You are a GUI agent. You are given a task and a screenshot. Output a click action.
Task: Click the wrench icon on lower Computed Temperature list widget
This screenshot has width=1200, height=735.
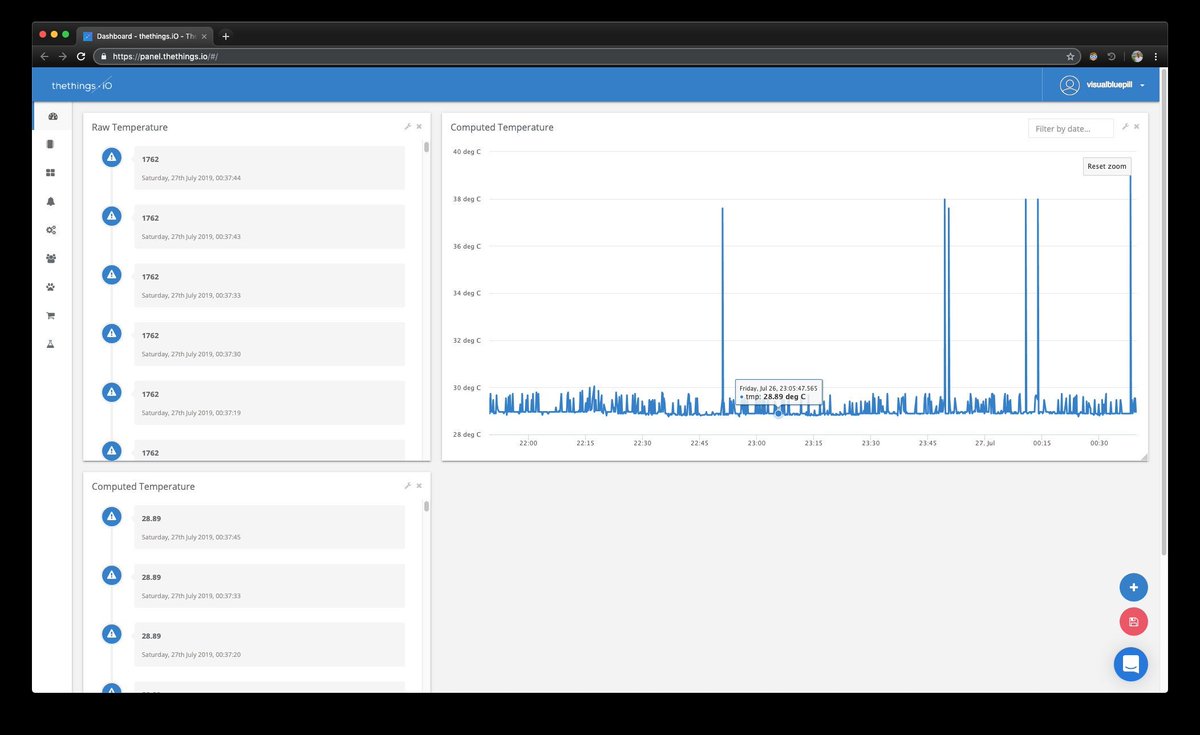[x=407, y=486]
